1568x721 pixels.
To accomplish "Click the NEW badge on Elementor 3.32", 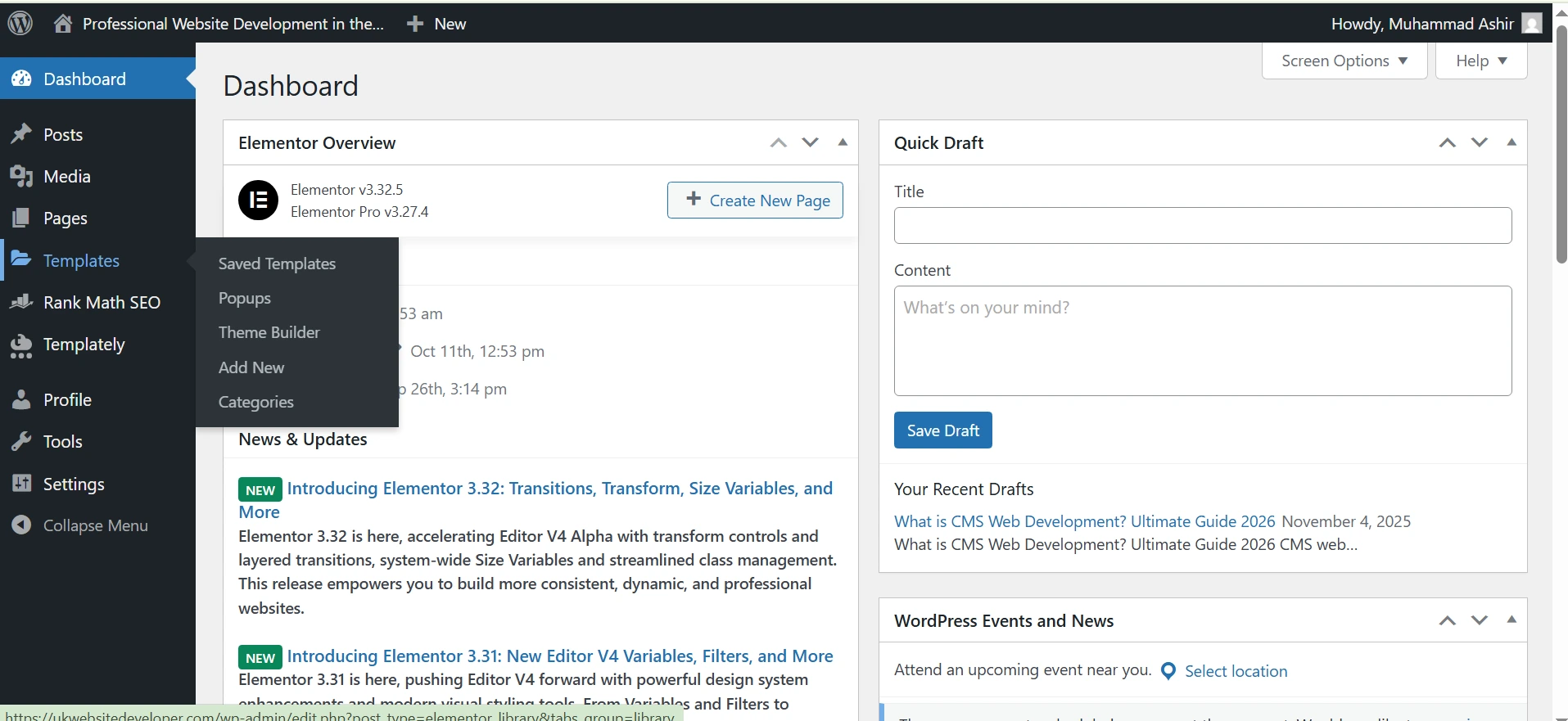I will coord(260,489).
